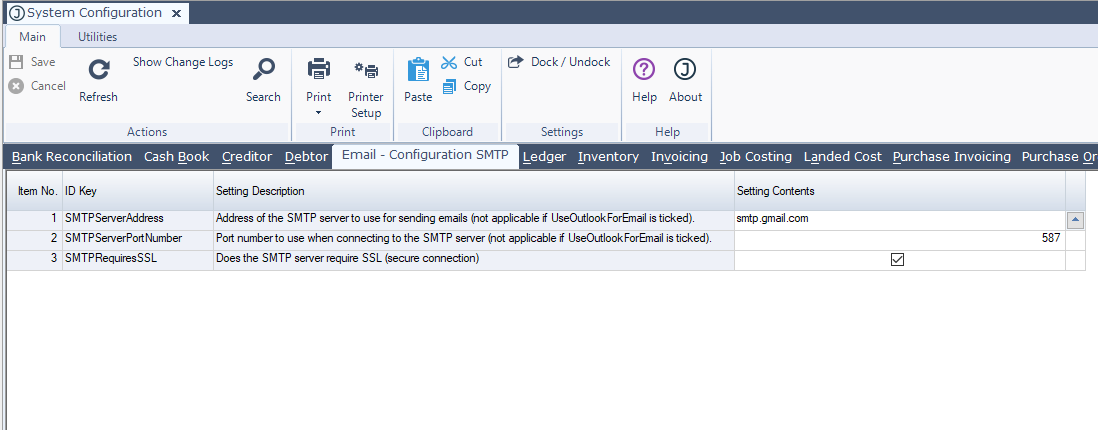
Task: Click the scroll up arrow in grid
Action: click(1075, 219)
